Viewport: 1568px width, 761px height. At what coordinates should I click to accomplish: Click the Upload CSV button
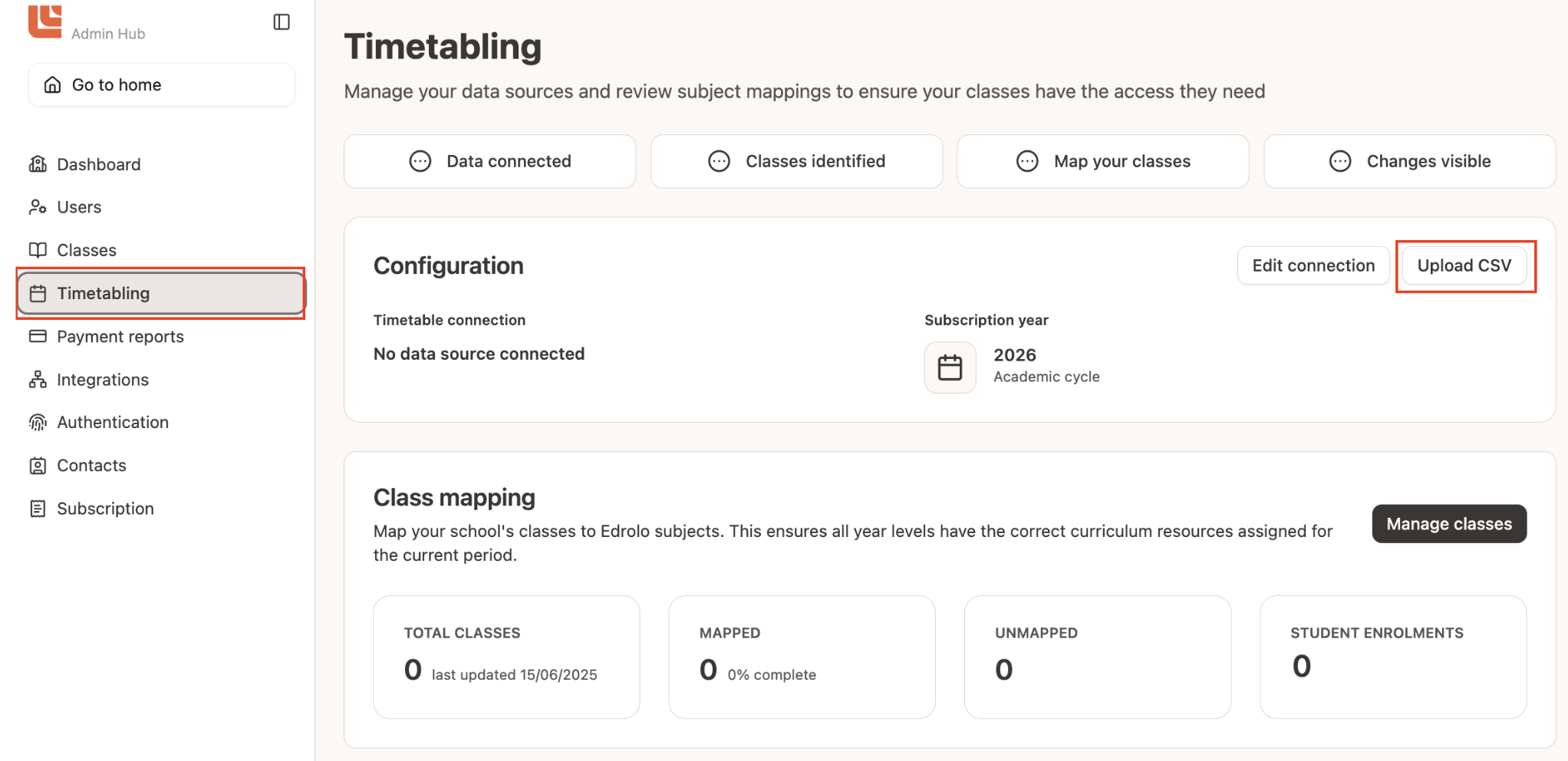coord(1464,265)
